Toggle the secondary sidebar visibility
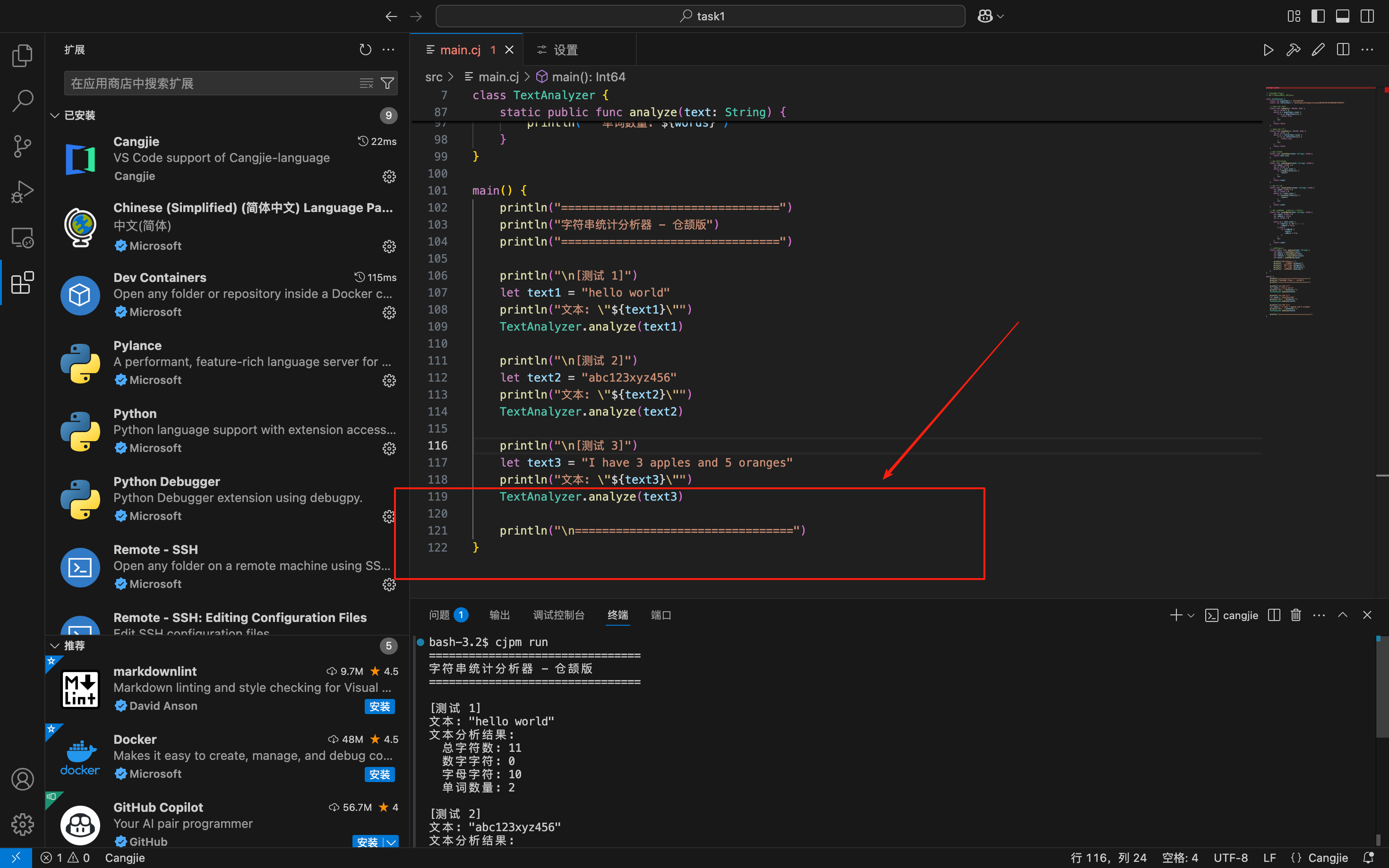The width and height of the screenshot is (1389, 868). pyautogui.click(x=1367, y=16)
